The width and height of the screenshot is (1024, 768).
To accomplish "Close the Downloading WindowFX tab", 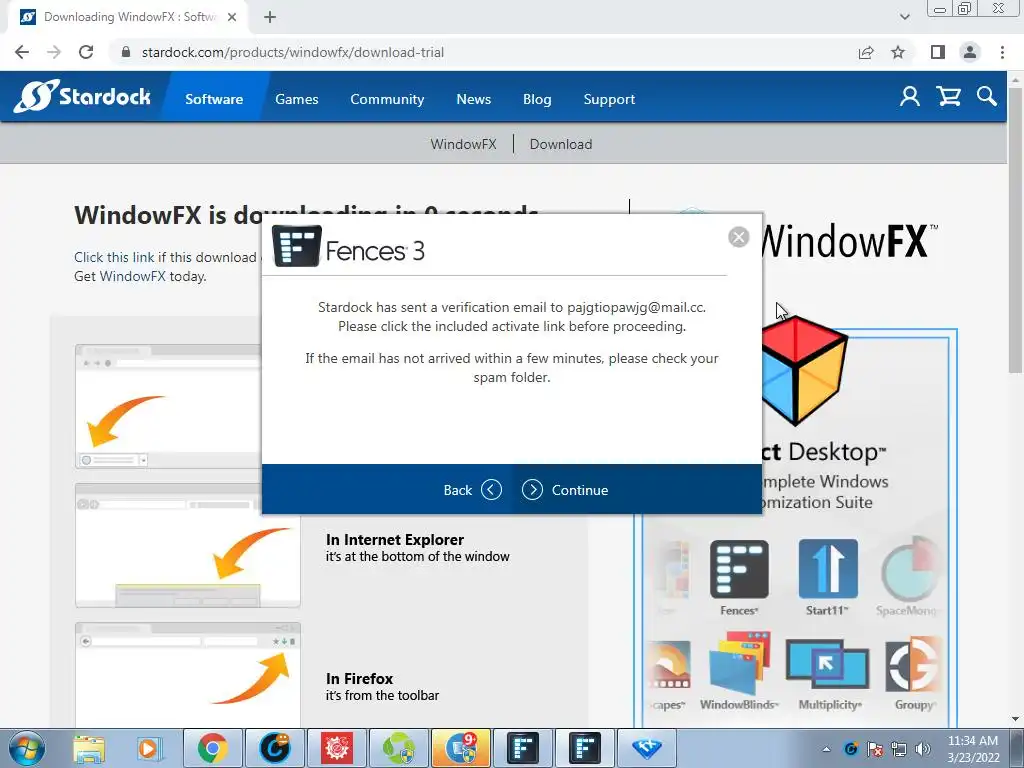I will [x=232, y=17].
